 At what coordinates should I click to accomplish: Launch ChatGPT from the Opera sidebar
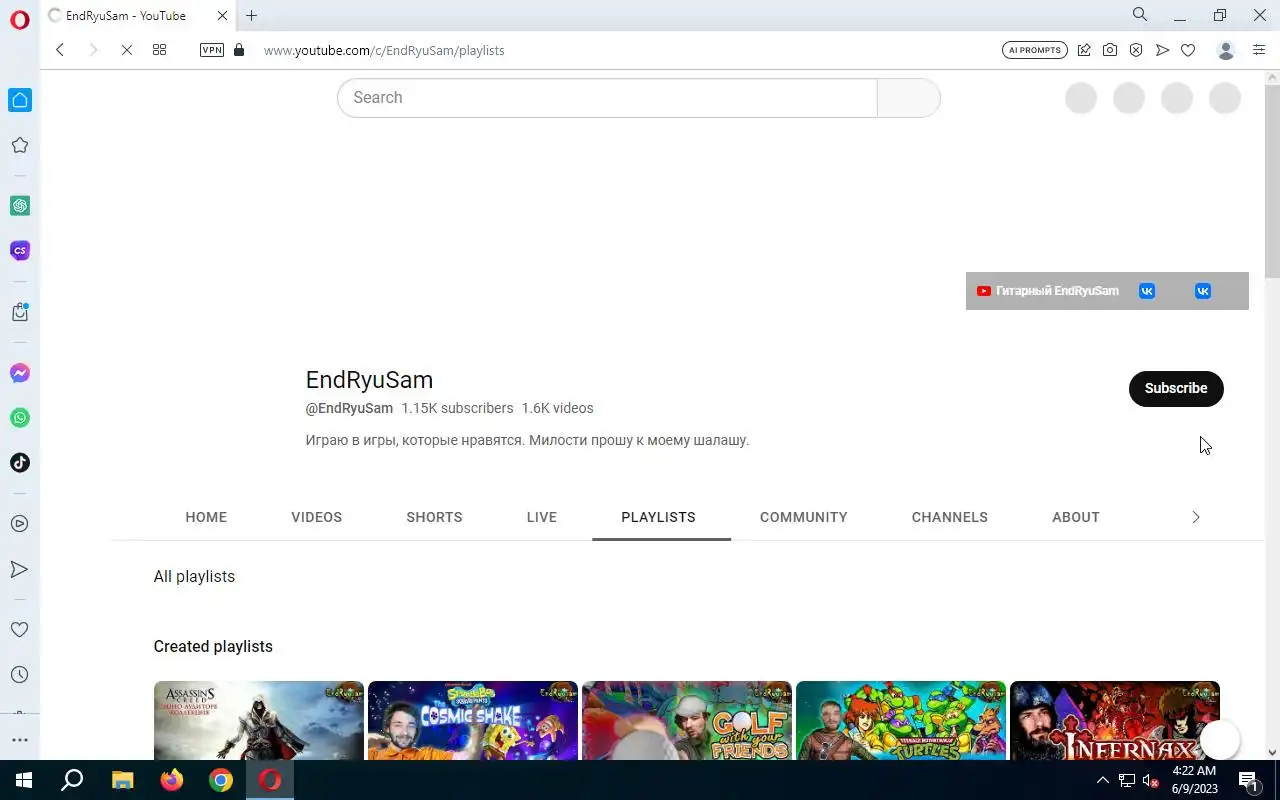(20, 206)
